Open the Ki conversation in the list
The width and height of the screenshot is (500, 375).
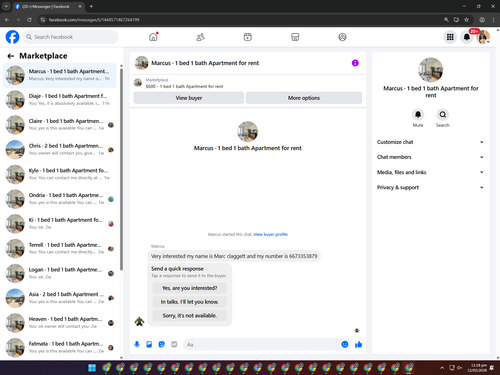coord(60,223)
